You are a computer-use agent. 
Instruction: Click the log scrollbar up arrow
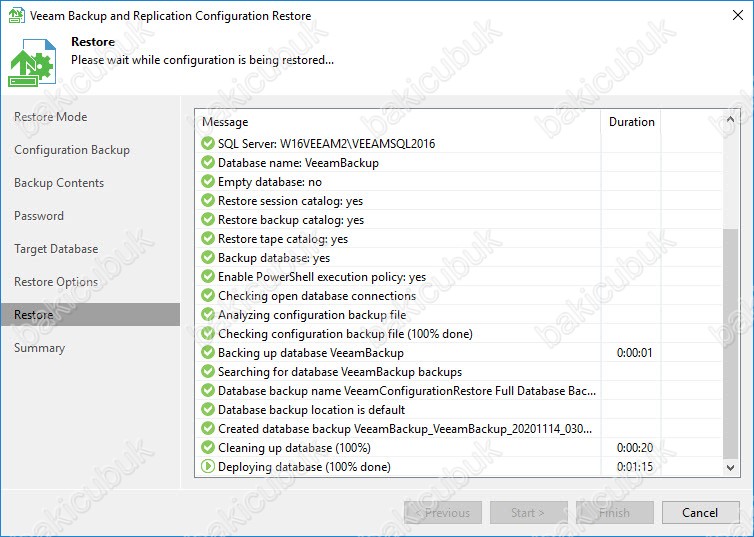(x=730, y=119)
